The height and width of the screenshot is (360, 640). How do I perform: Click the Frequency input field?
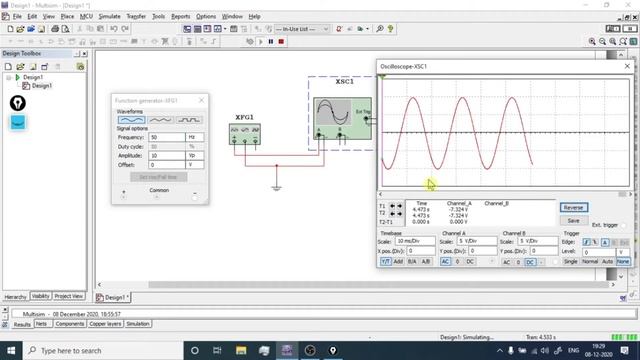coord(167,138)
